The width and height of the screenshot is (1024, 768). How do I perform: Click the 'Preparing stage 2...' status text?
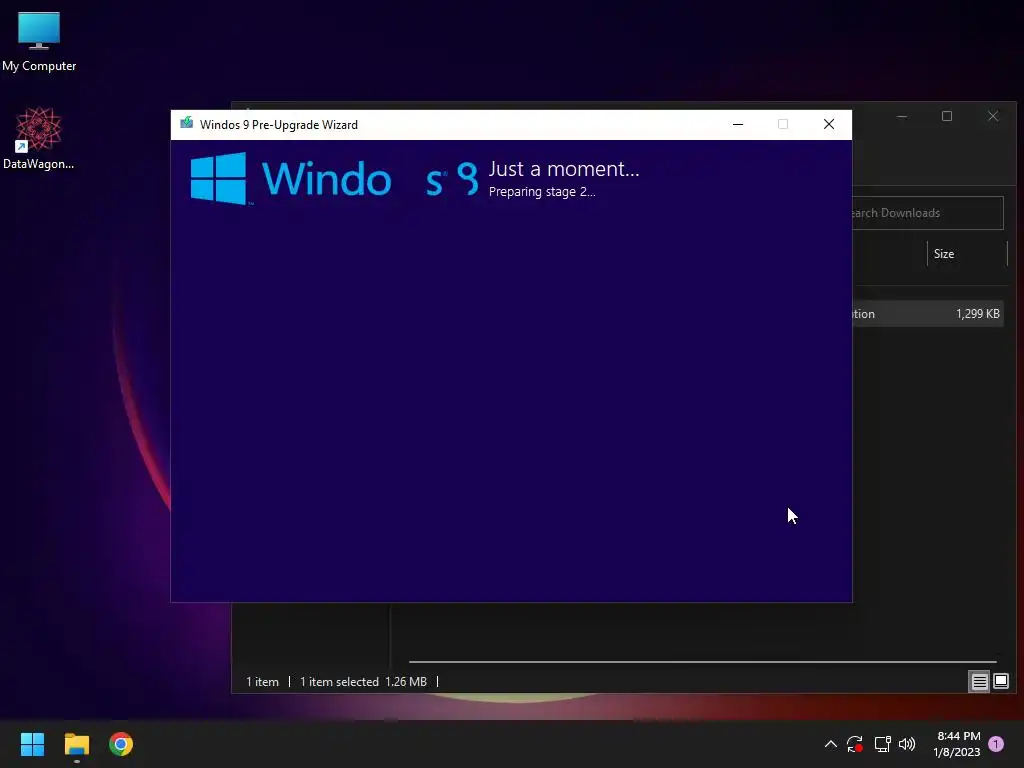tap(542, 192)
